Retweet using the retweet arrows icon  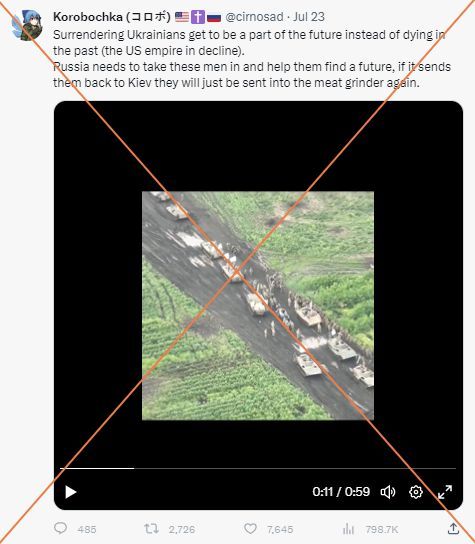tap(151, 529)
